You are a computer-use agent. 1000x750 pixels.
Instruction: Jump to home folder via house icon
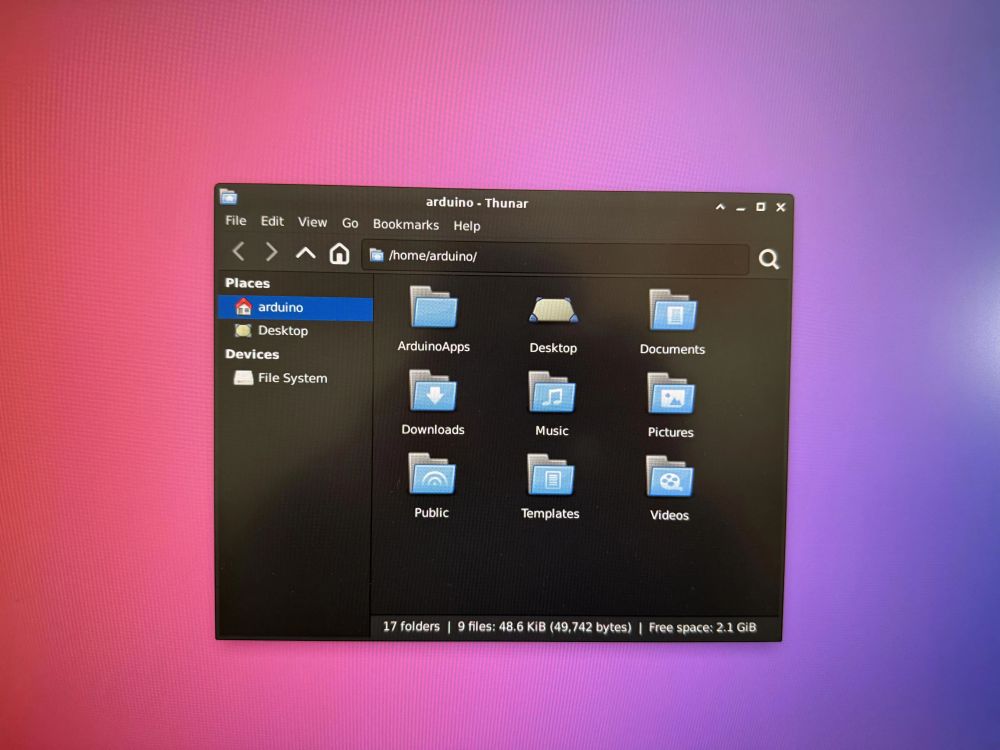tap(339, 254)
